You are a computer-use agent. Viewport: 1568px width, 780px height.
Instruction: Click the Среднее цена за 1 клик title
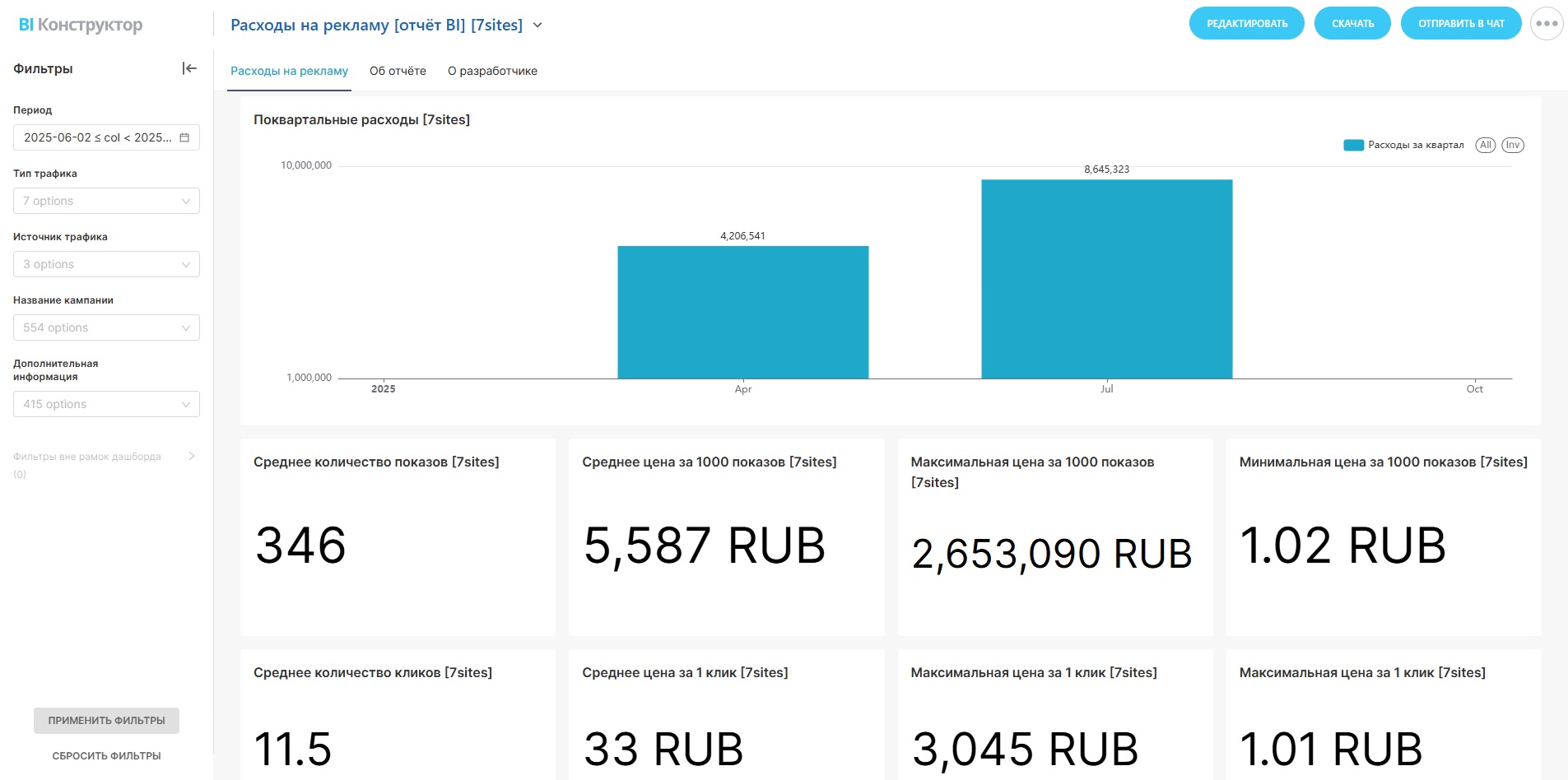pos(685,673)
